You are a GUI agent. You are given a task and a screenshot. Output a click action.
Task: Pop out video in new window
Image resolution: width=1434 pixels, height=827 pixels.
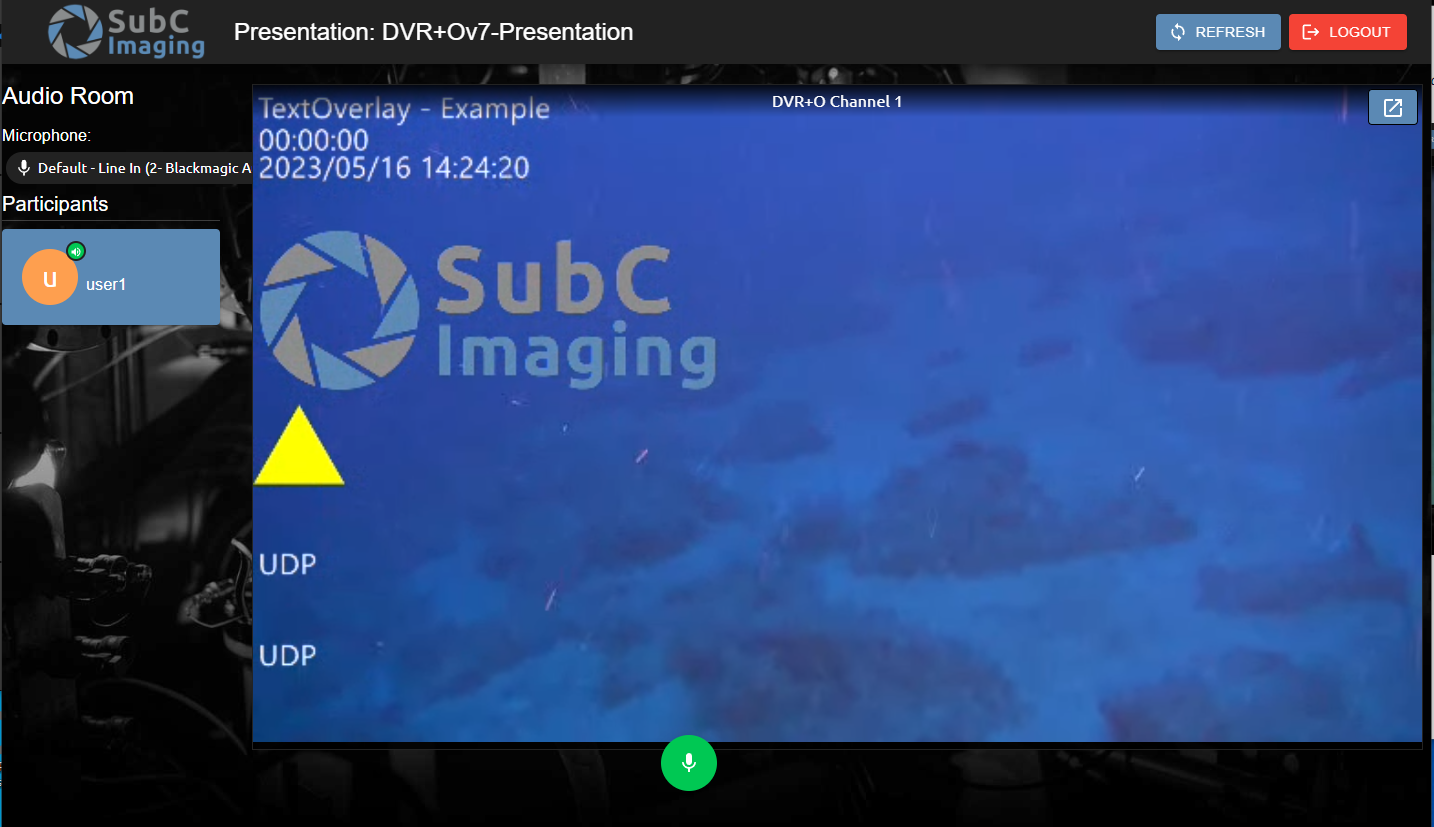[1392, 108]
